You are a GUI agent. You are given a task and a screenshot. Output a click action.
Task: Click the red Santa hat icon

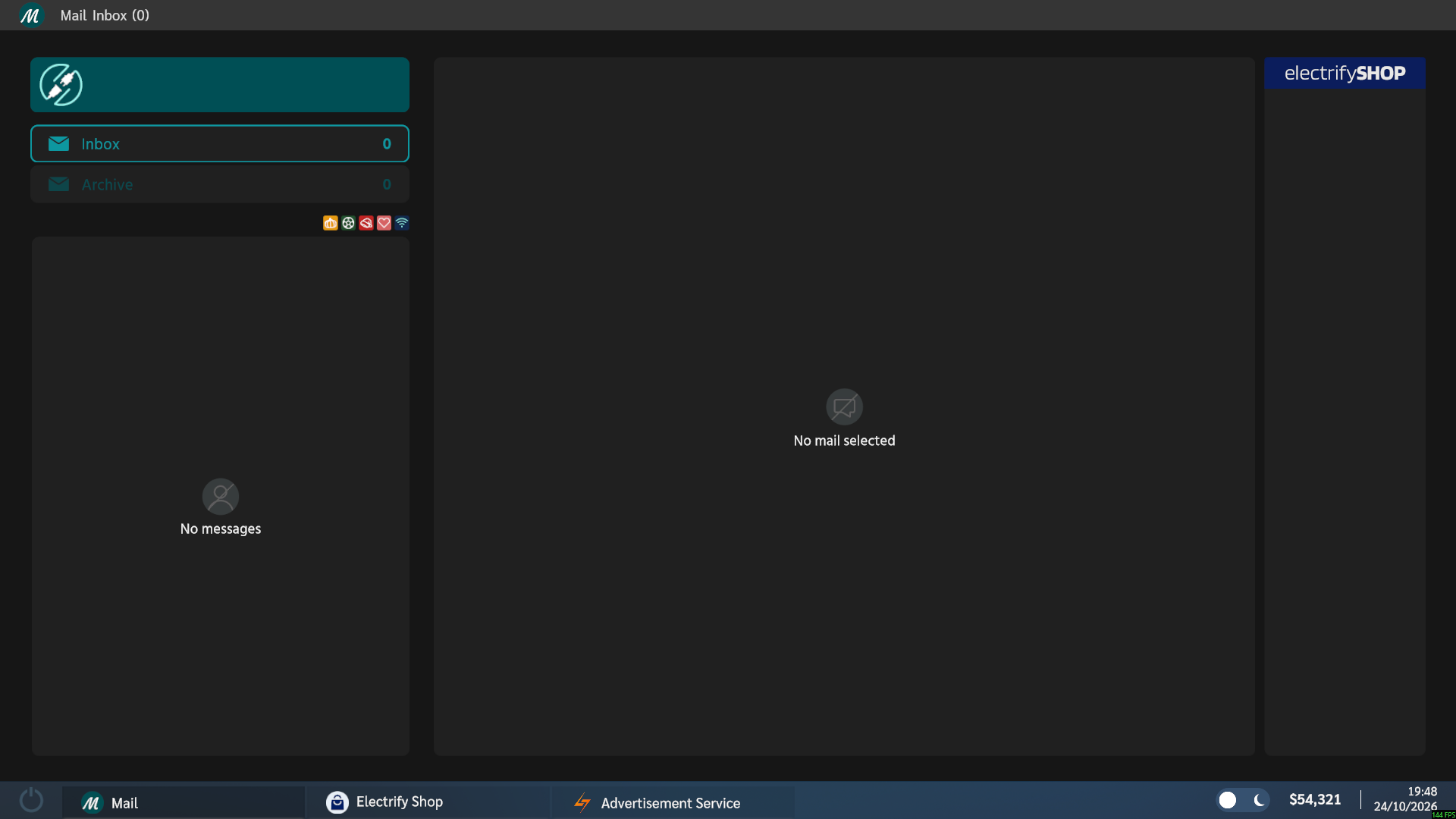366,223
